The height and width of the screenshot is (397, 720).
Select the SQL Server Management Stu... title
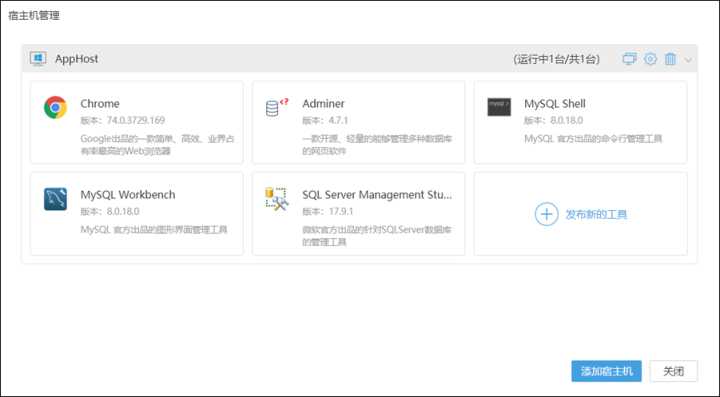coord(377,195)
